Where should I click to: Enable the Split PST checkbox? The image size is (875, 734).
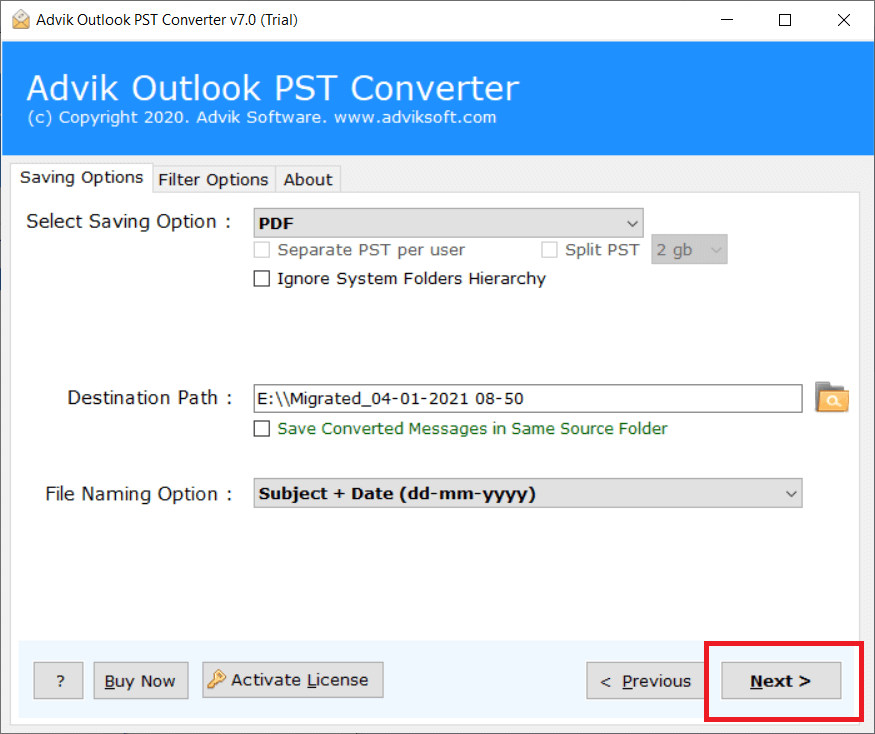[549, 250]
